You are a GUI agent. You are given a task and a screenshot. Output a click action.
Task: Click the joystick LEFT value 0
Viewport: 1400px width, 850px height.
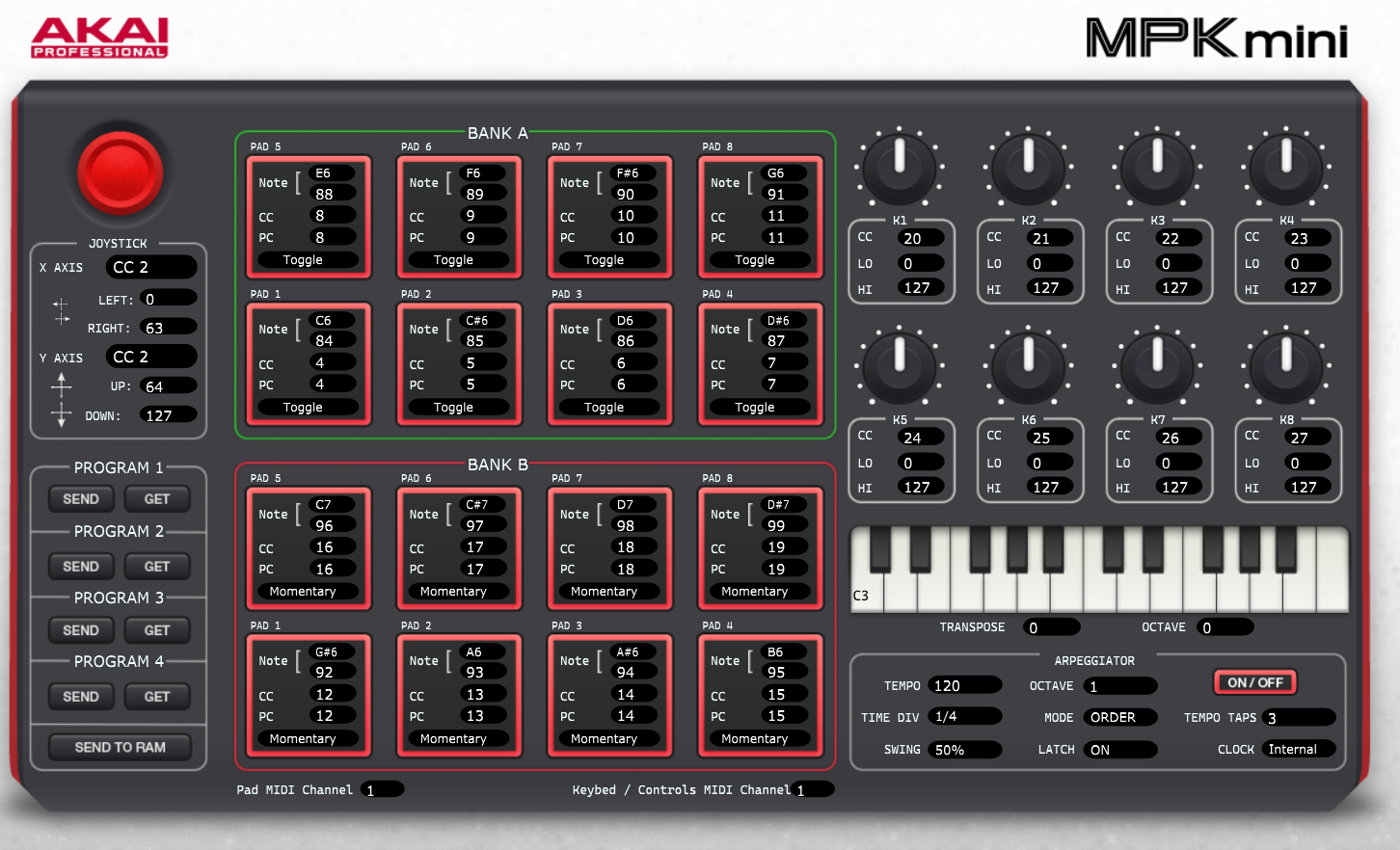point(169,299)
